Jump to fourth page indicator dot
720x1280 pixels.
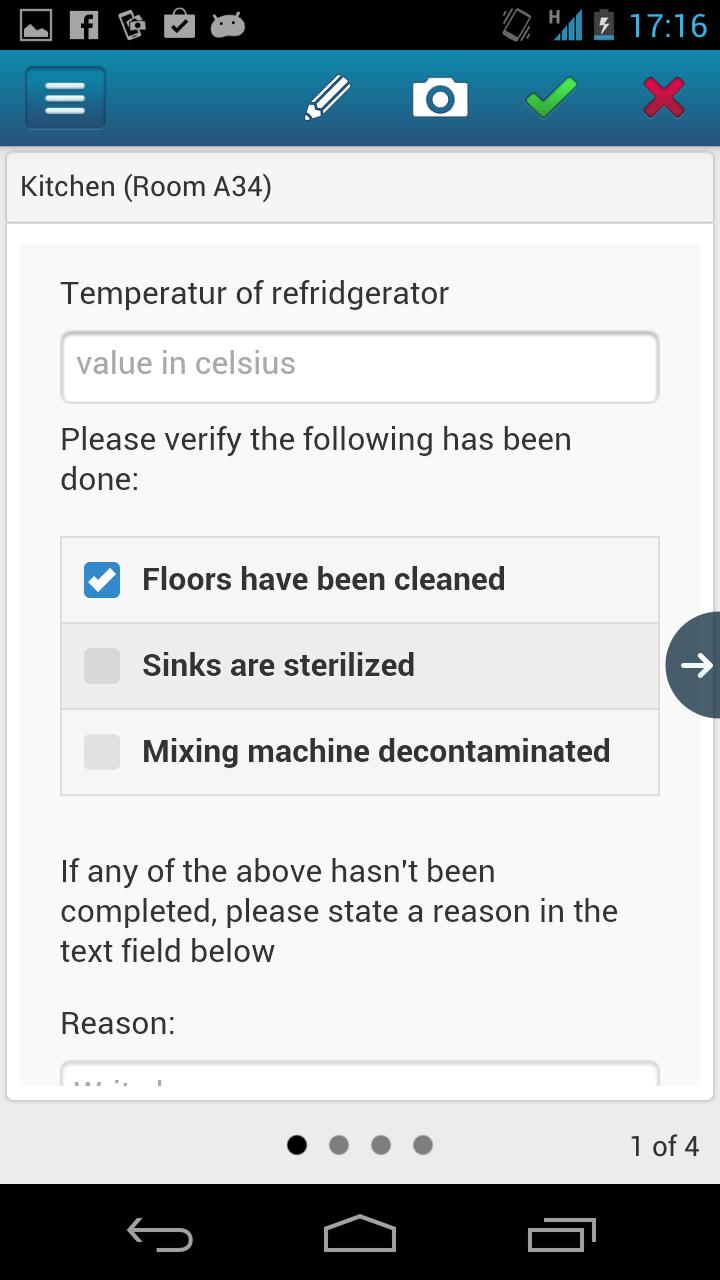[x=423, y=1145]
